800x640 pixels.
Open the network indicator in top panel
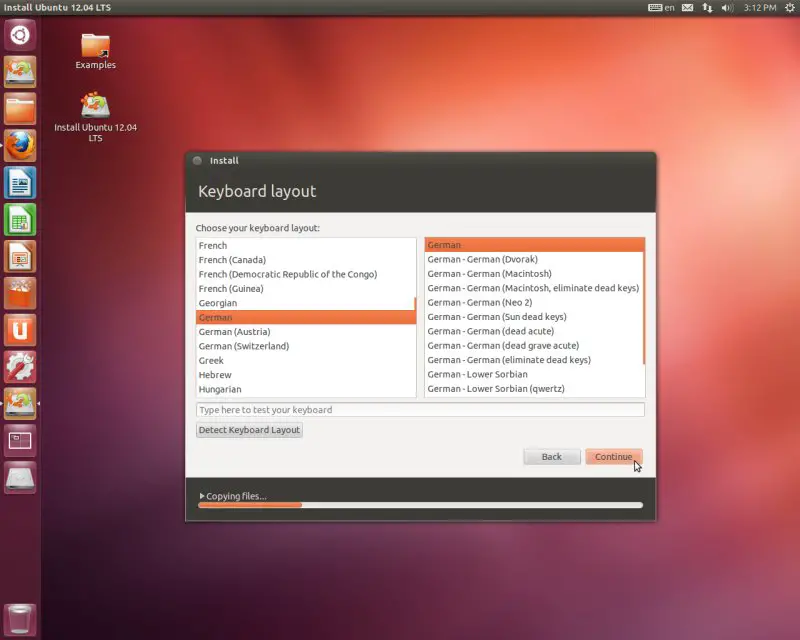(707, 8)
